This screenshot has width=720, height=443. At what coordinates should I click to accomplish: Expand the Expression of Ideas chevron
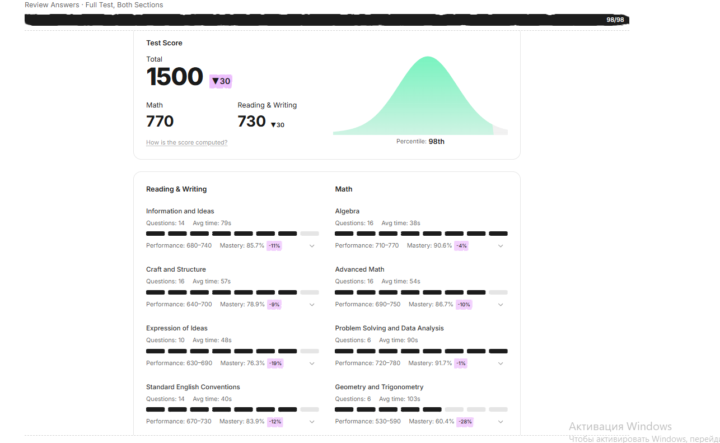click(x=312, y=364)
